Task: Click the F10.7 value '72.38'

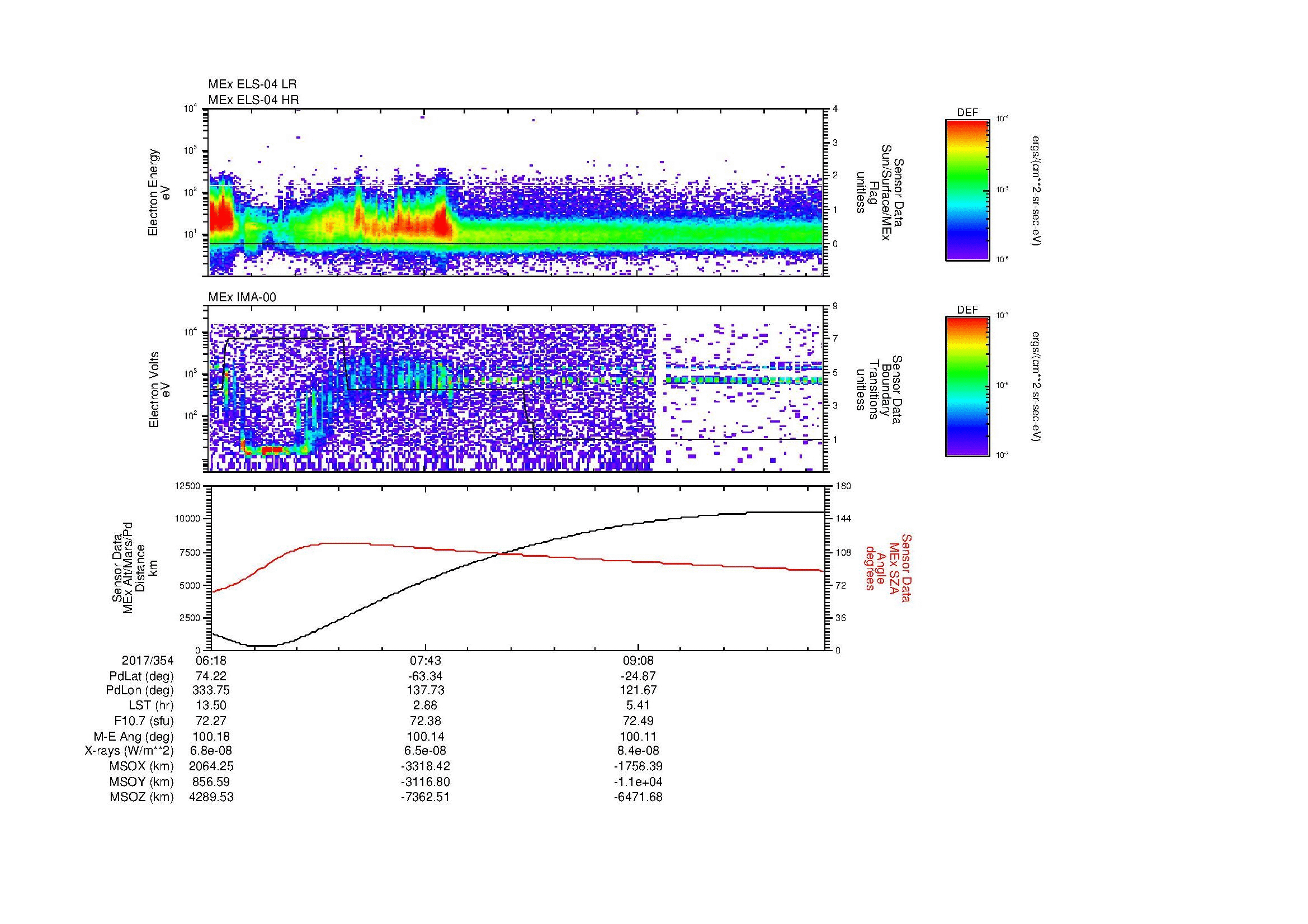Action: click(x=425, y=721)
